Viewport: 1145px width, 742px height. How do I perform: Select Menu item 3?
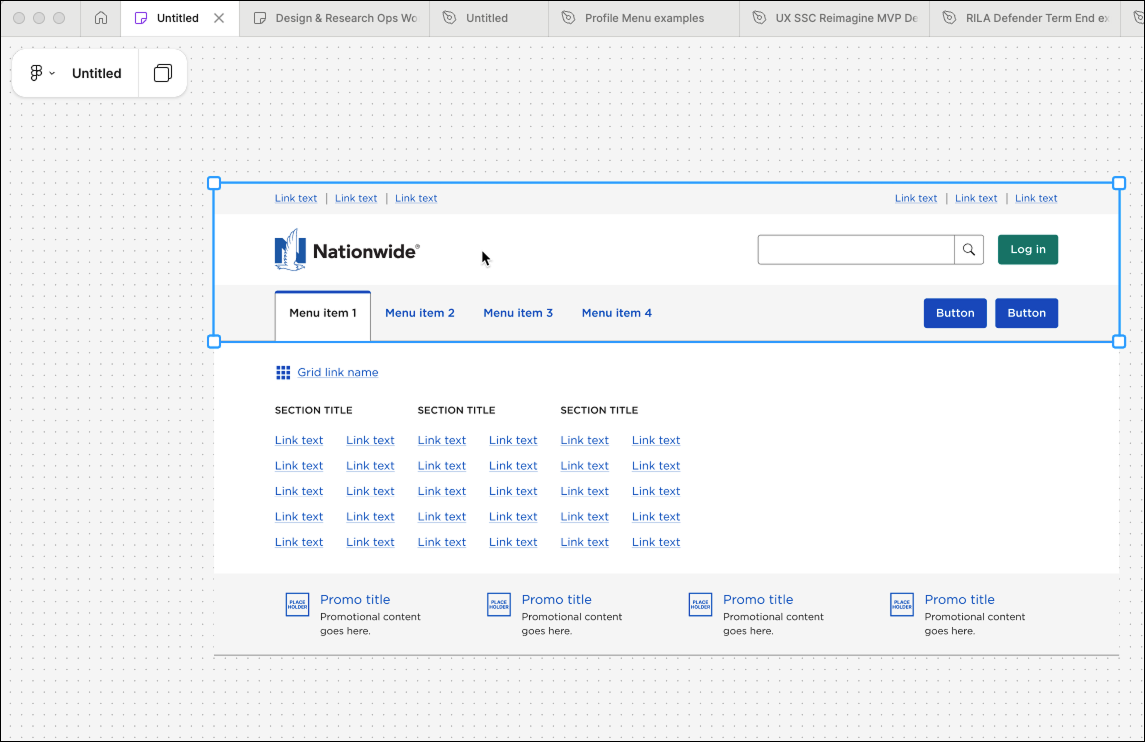pyautogui.click(x=518, y=313)
